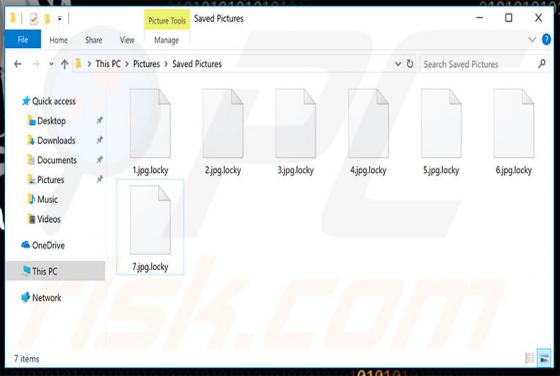The image size is (560, 376).
Task: Open the recent locations dropdown arrow
Action: point(51,64)
